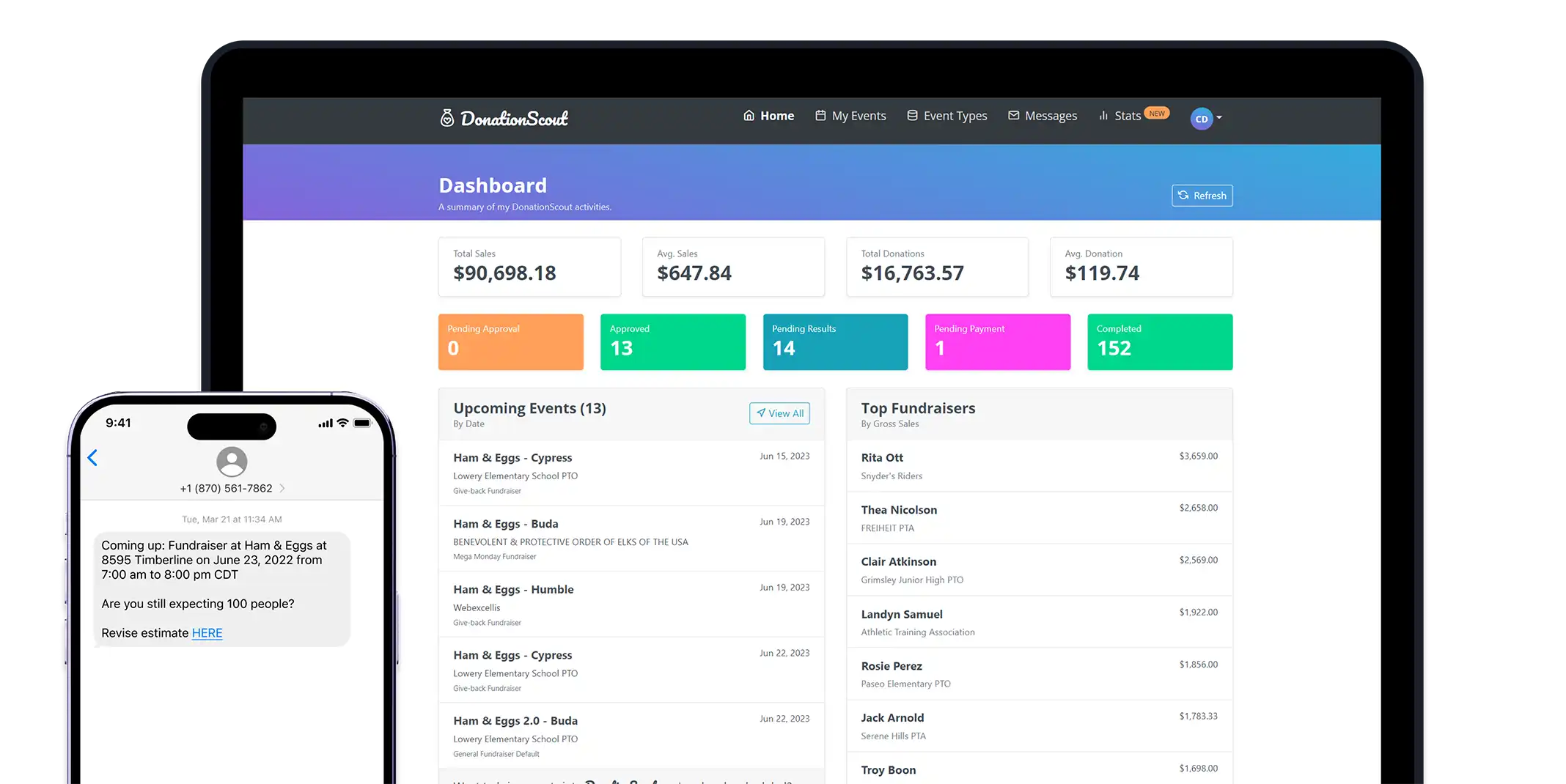Expand contact details chevron on phone
This screenshot has height=784, width=1566.
click(282, 488)
